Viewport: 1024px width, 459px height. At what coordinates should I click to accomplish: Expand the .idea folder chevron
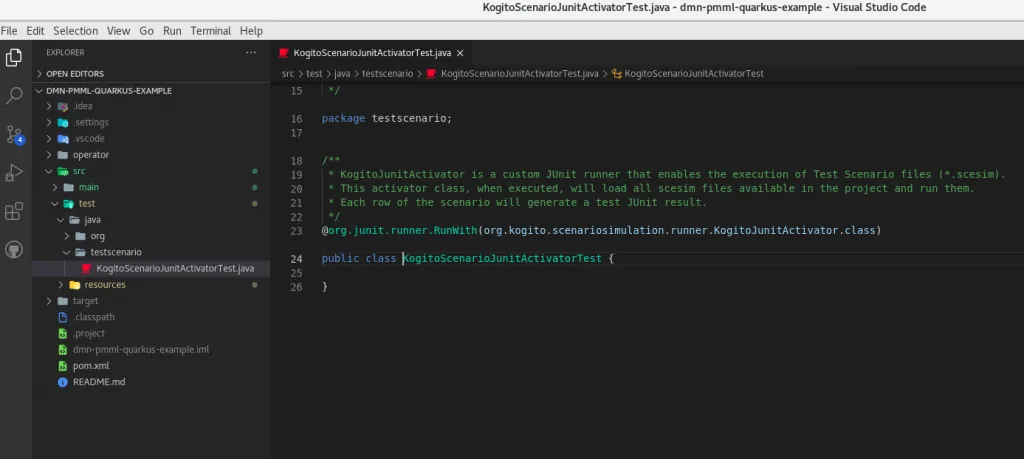point(49,106)
